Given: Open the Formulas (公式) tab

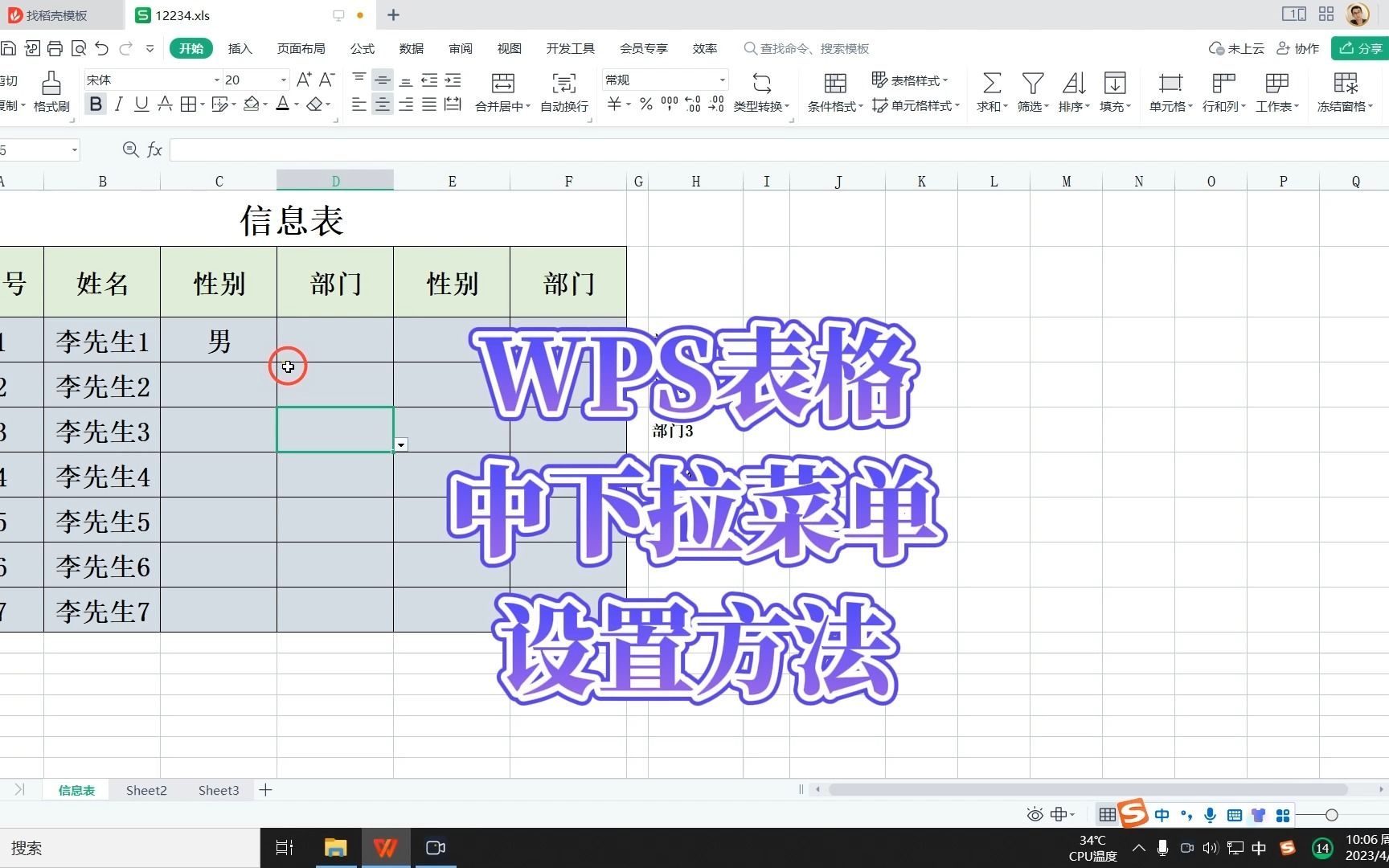Looking at the screenshot, I should tap(363, 48).
